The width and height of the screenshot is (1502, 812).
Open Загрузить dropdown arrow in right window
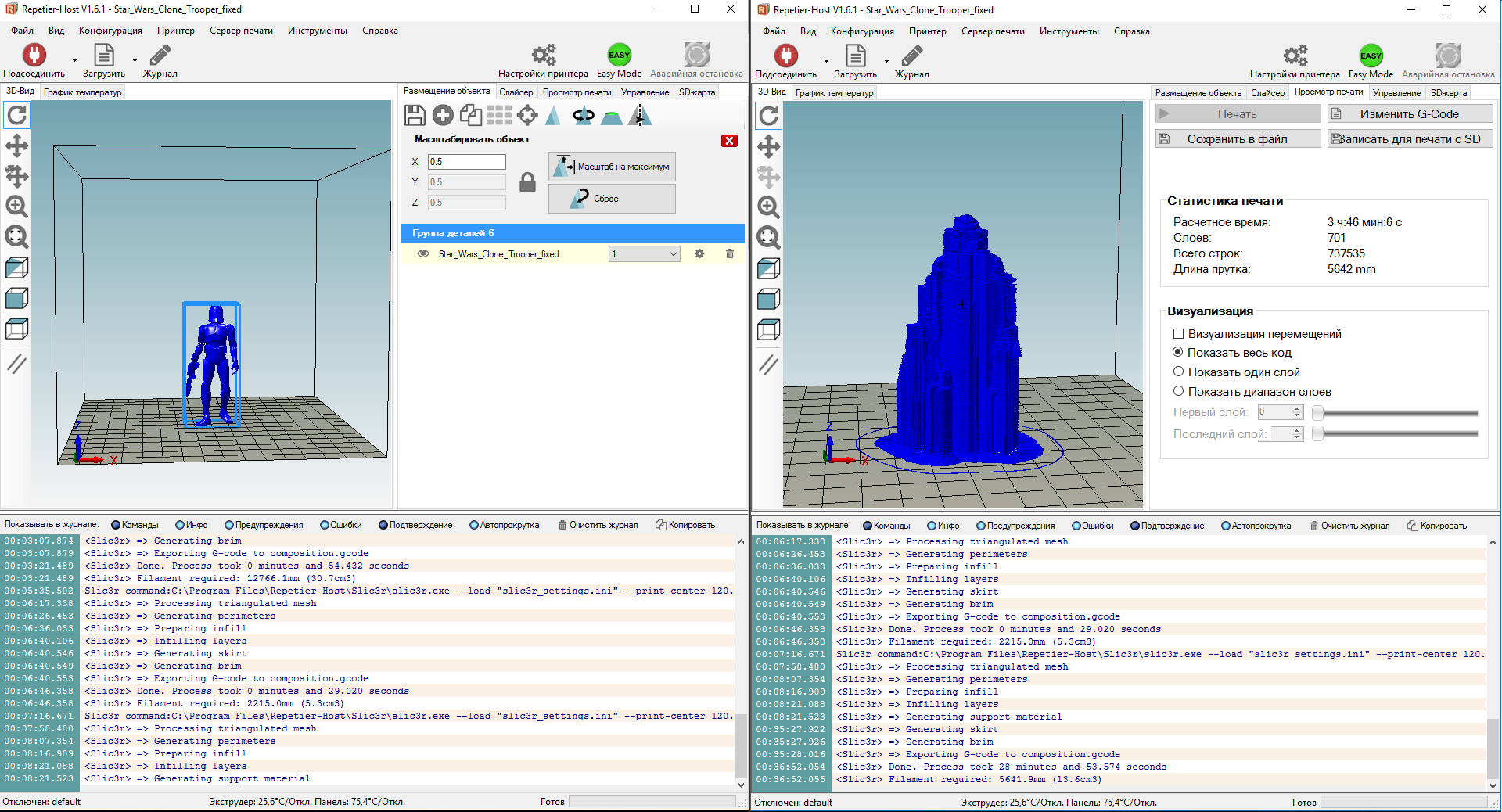pos(886,61)
